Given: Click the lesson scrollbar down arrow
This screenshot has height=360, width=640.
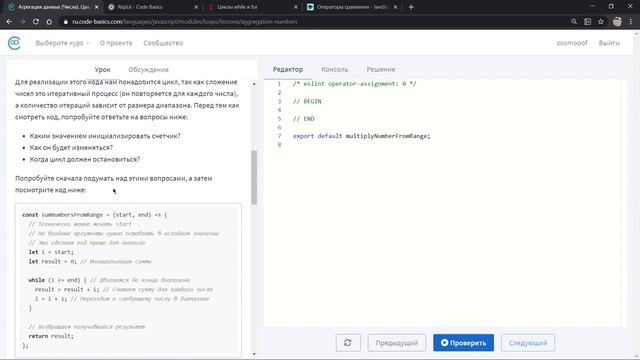Looking at the screenshot, I should [254, 354].
